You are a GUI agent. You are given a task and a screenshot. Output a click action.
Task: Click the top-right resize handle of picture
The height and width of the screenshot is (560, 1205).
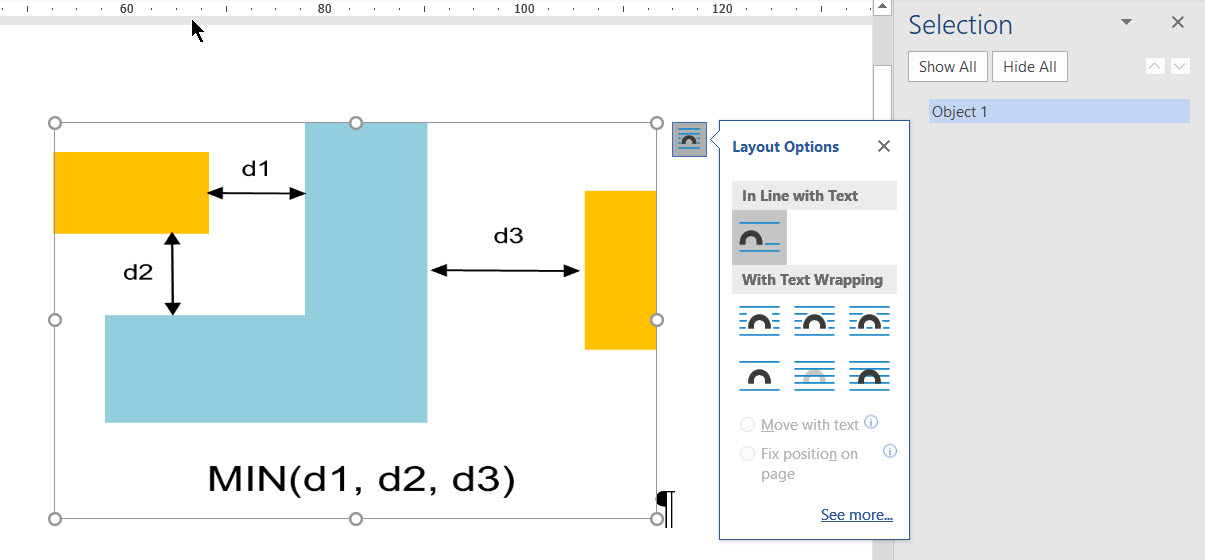click(x=657, y=123)
